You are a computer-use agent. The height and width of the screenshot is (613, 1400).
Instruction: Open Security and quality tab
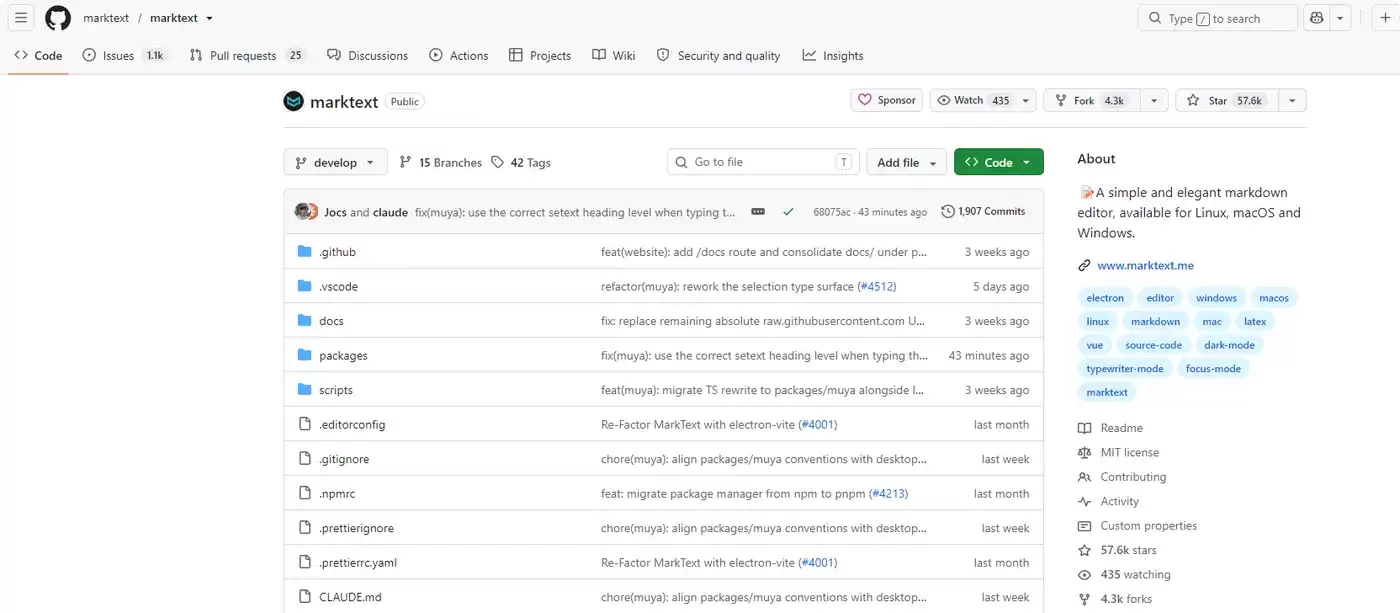pyautogui.click(x=718, y=56)
